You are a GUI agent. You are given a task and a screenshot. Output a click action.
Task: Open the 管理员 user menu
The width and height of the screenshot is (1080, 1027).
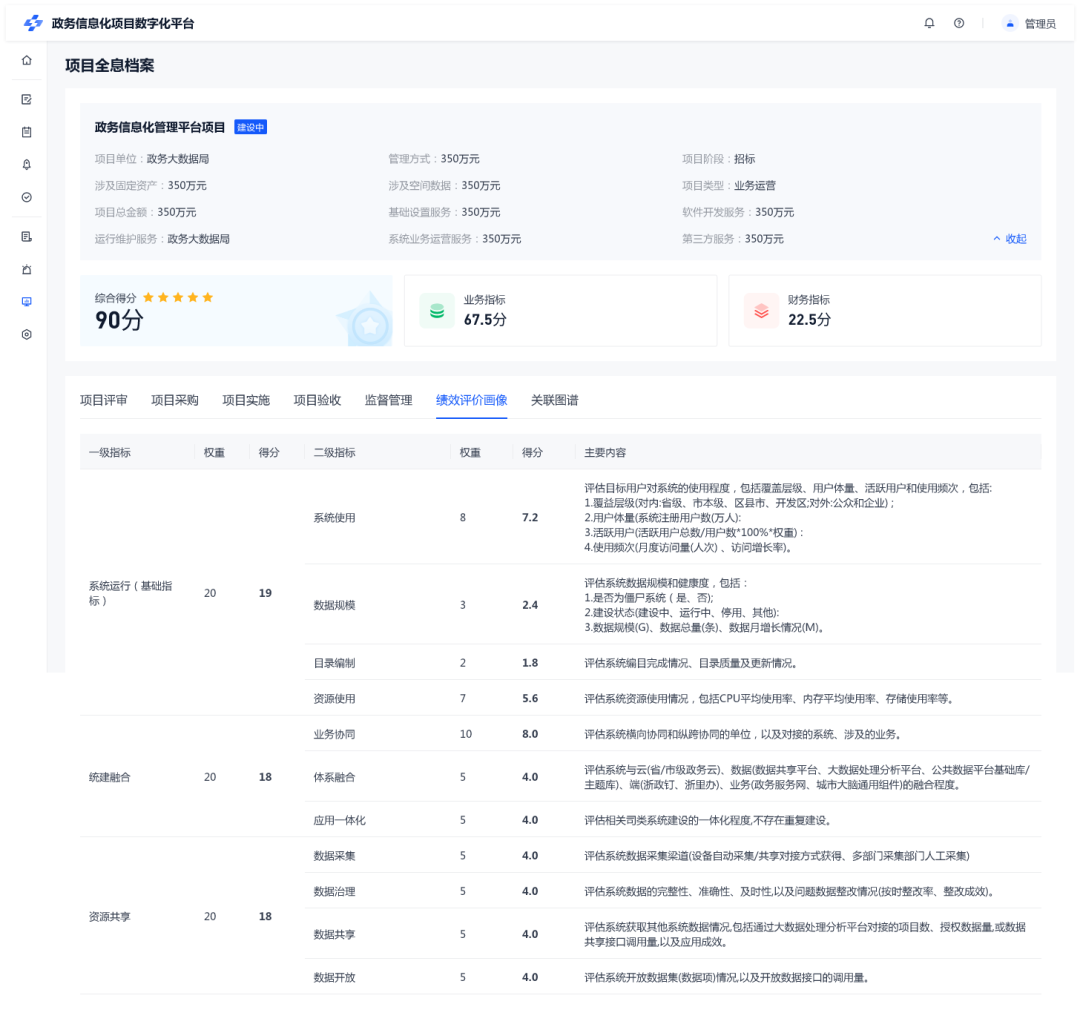coord(1029,23)
